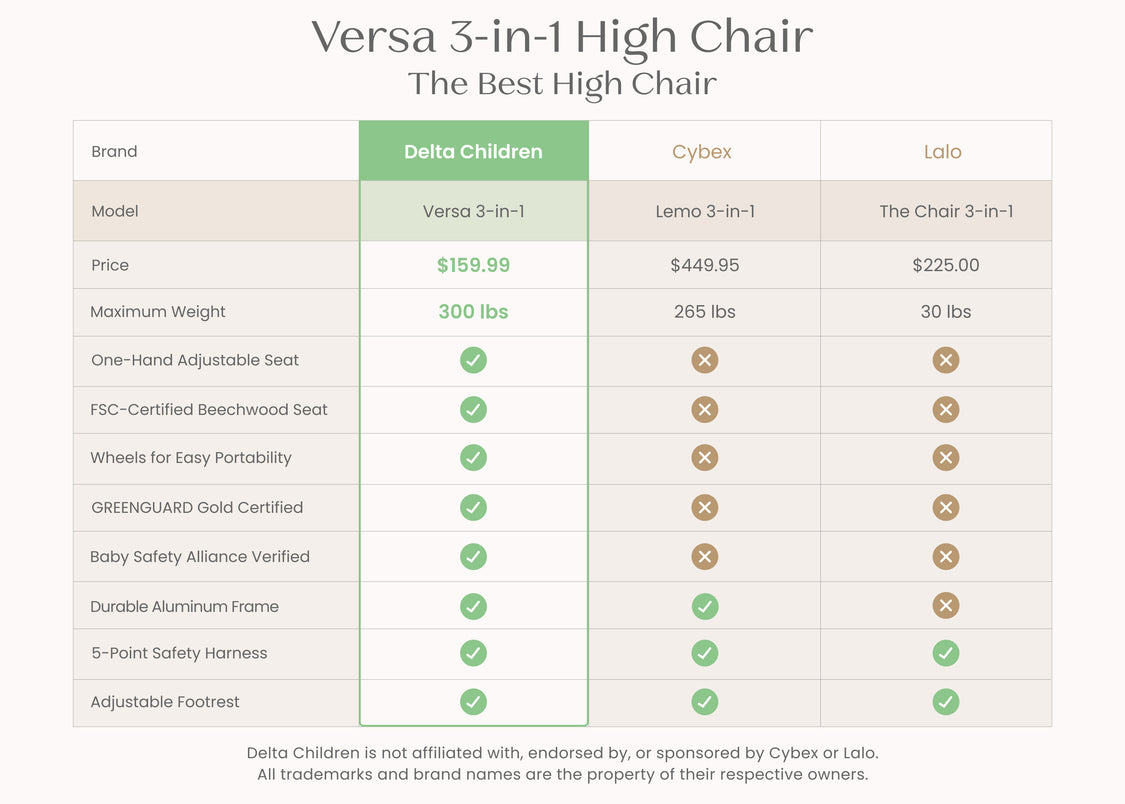
Task: Select the Cybex brand header
Action: (702, 152)
